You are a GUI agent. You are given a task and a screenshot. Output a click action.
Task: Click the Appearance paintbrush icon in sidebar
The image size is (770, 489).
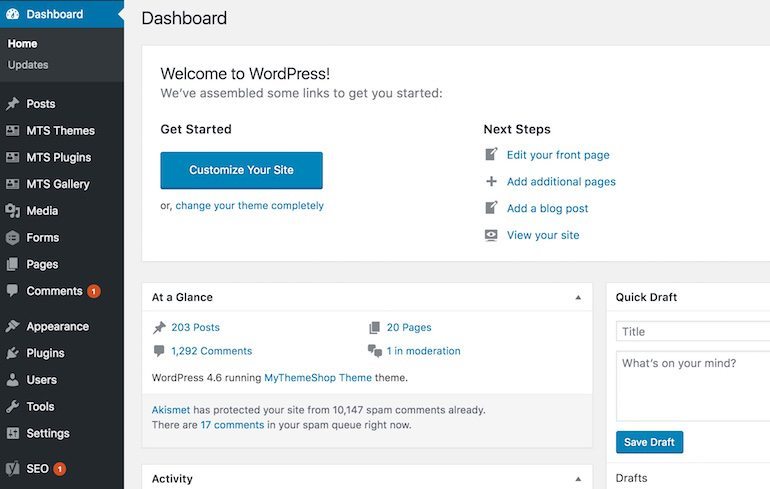tap(12, 326)
